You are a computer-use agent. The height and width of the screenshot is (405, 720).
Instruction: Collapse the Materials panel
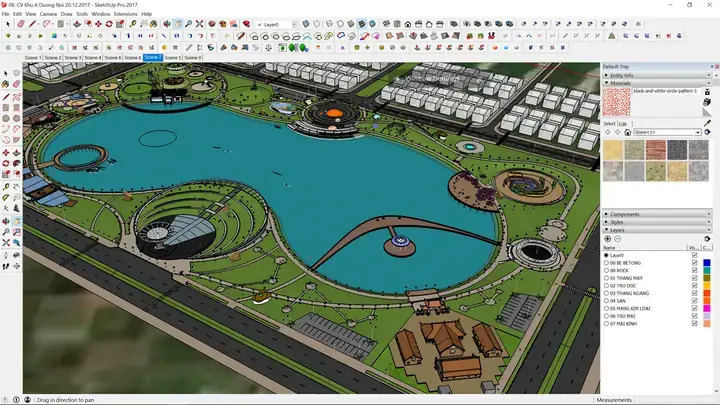coord(657,83)
